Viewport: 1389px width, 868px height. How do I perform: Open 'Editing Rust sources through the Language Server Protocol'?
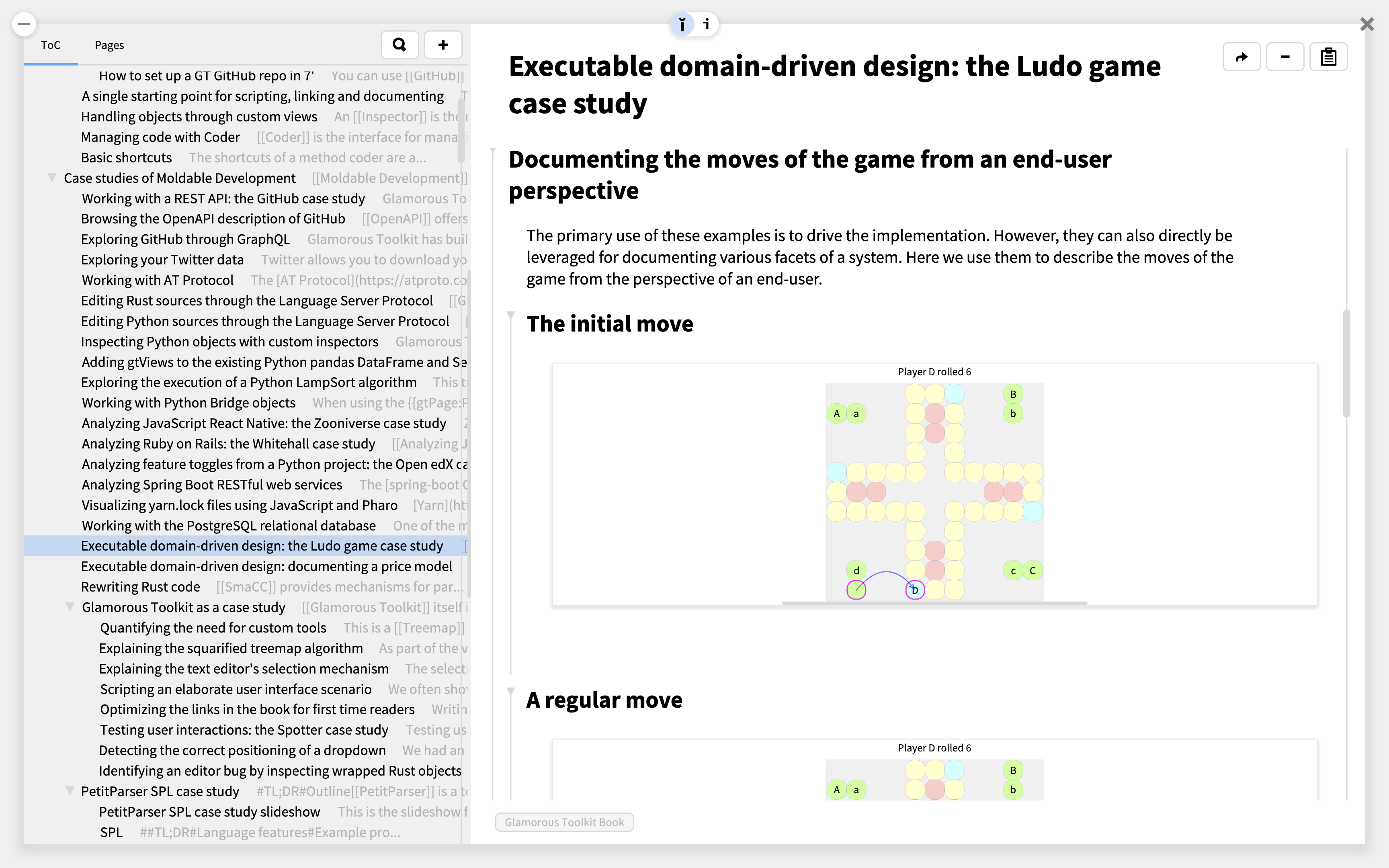256,301
